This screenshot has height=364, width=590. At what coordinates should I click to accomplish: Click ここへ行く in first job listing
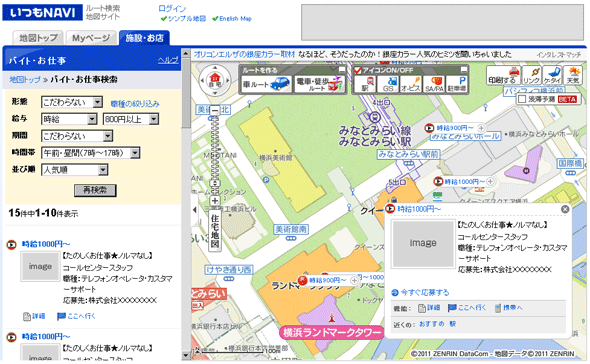coord(76,316)
